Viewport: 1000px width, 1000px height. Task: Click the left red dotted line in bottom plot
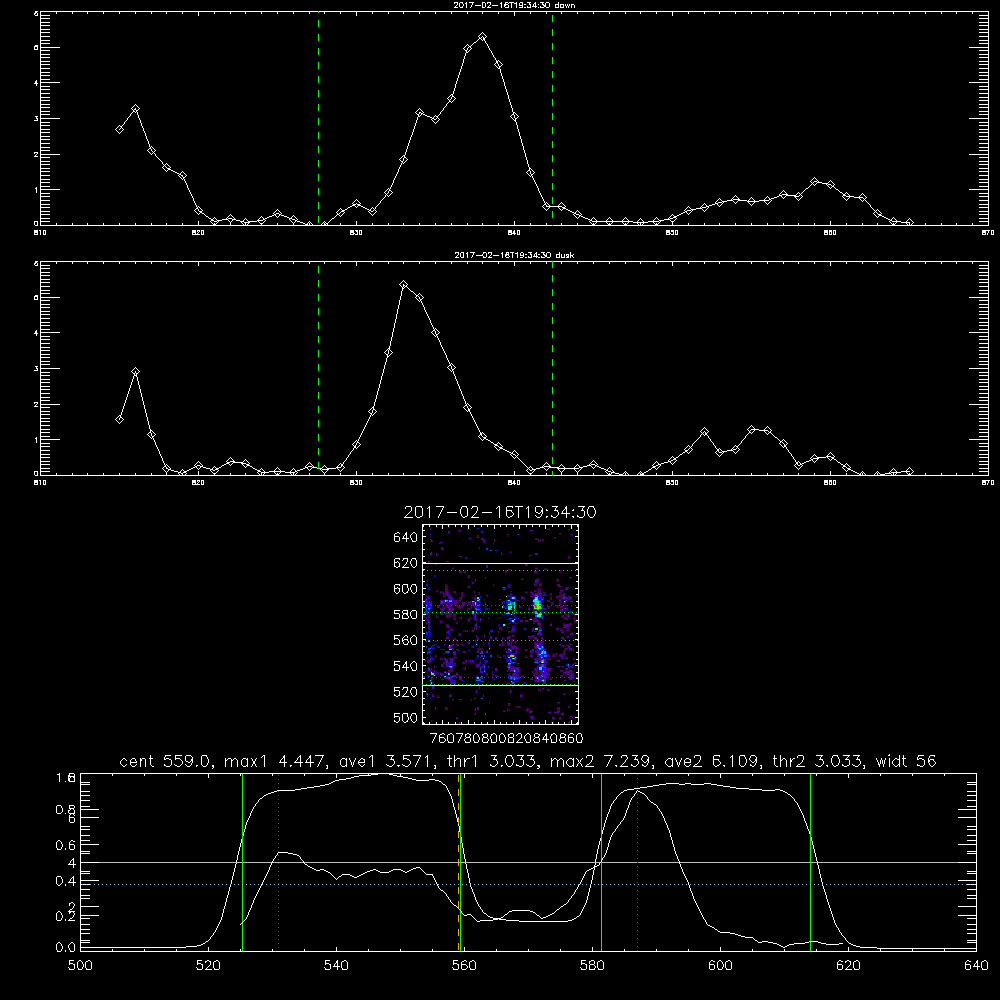click(279, 862)
